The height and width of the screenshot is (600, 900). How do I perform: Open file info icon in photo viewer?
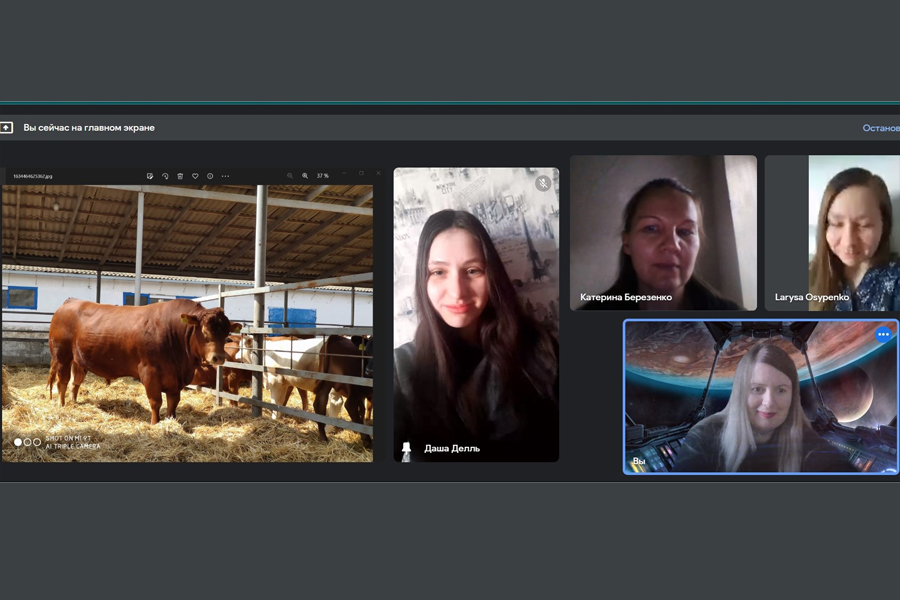click(x=210, y=176)
